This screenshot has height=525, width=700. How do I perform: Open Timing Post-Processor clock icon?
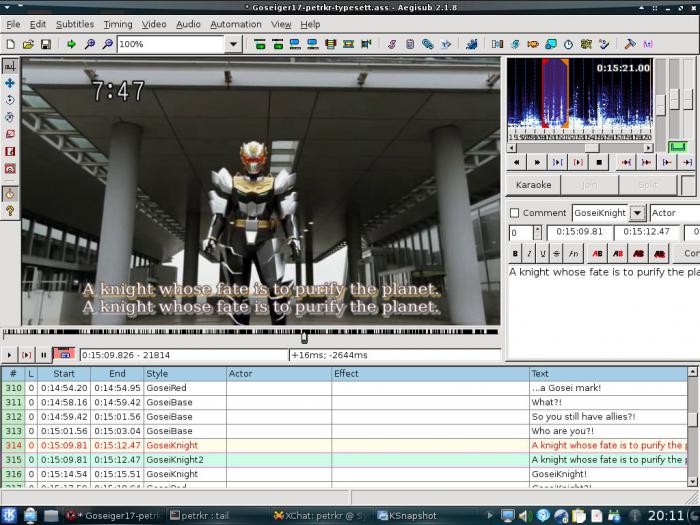[568, 44]
